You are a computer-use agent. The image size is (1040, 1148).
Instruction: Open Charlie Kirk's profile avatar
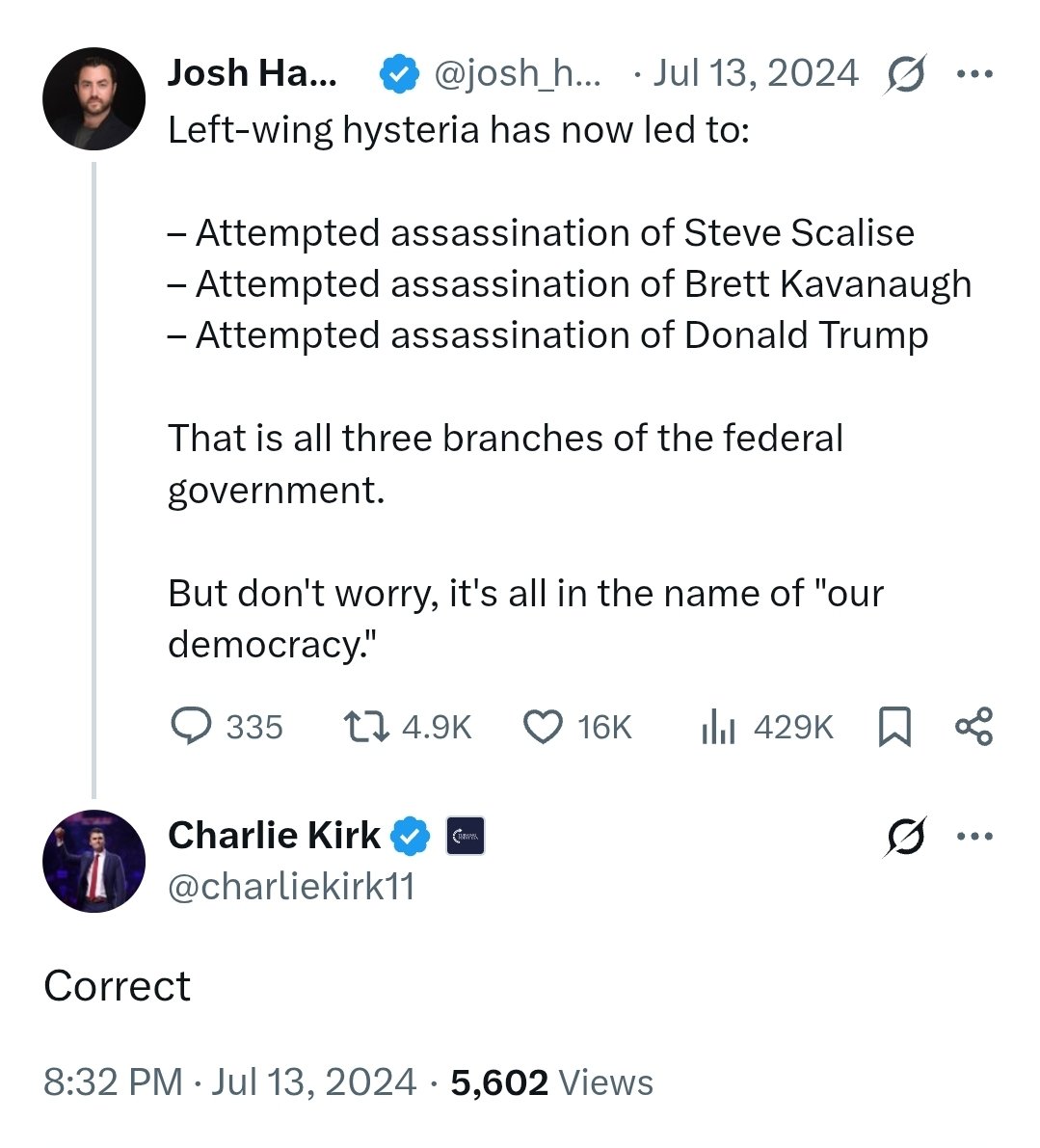pyautogui.click(x=94, y=861)
